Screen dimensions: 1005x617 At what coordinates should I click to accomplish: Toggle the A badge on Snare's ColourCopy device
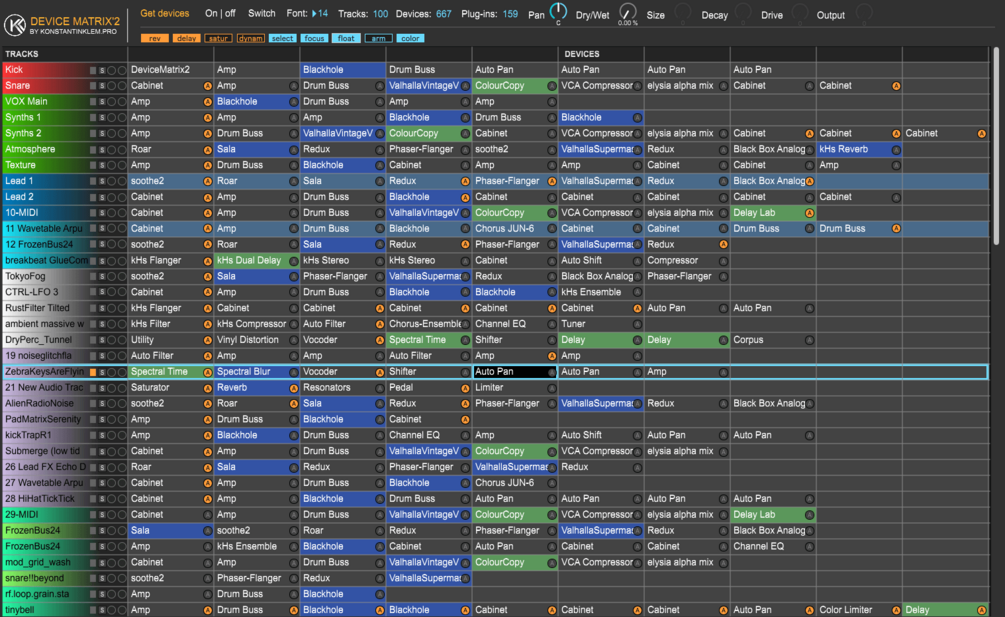click(x=551, y=86)
